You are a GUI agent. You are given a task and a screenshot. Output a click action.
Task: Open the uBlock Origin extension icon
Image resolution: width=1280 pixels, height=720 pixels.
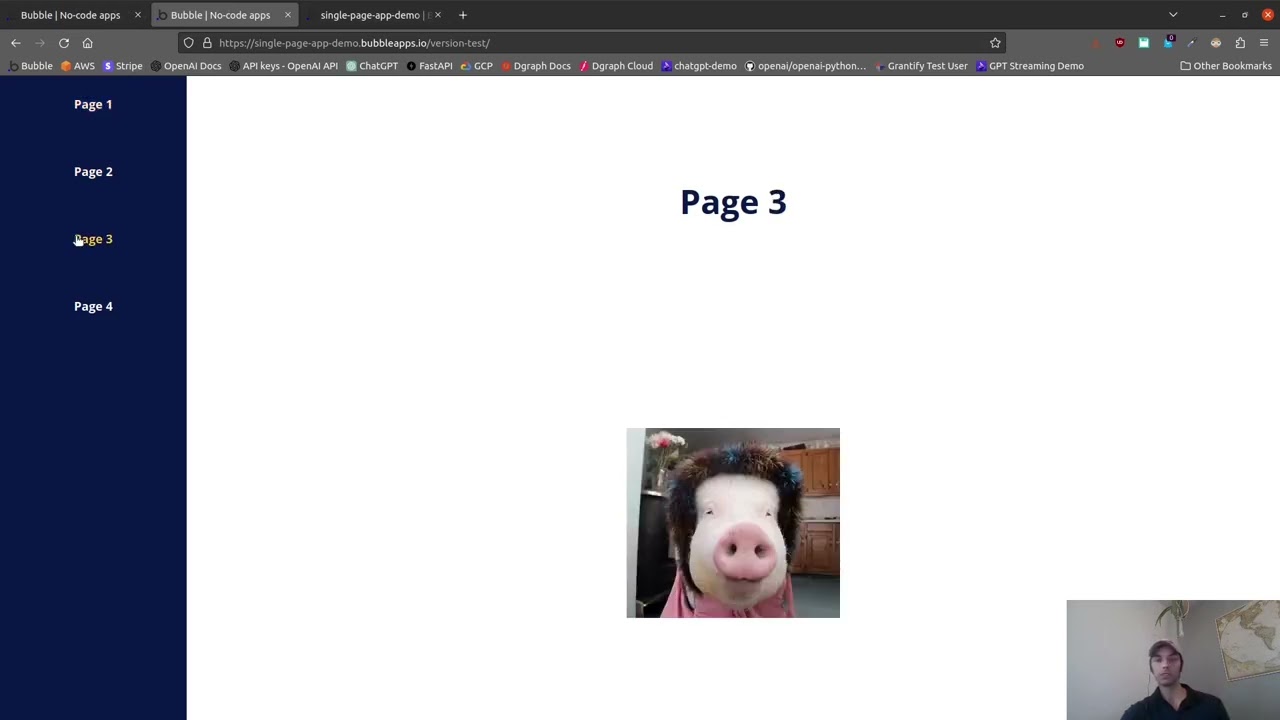pyautogui.click(x=1120, y=43)
